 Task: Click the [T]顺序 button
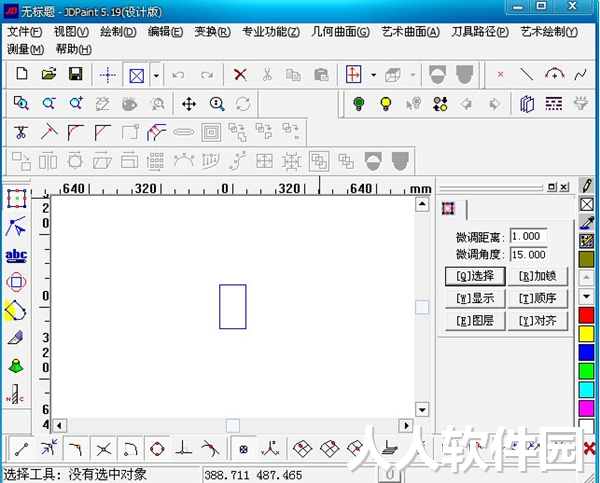click(538, 298)
